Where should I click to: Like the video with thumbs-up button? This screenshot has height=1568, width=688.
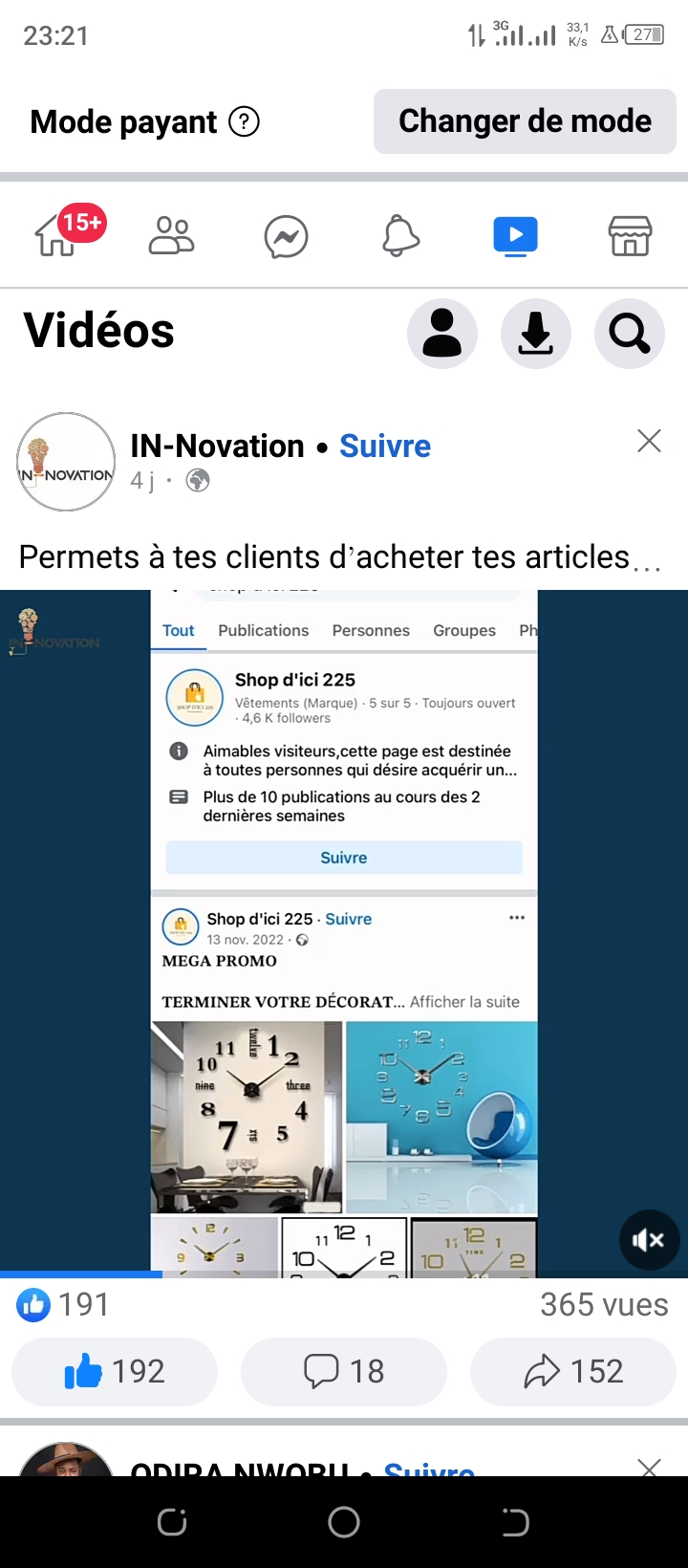click(115, 1371)
